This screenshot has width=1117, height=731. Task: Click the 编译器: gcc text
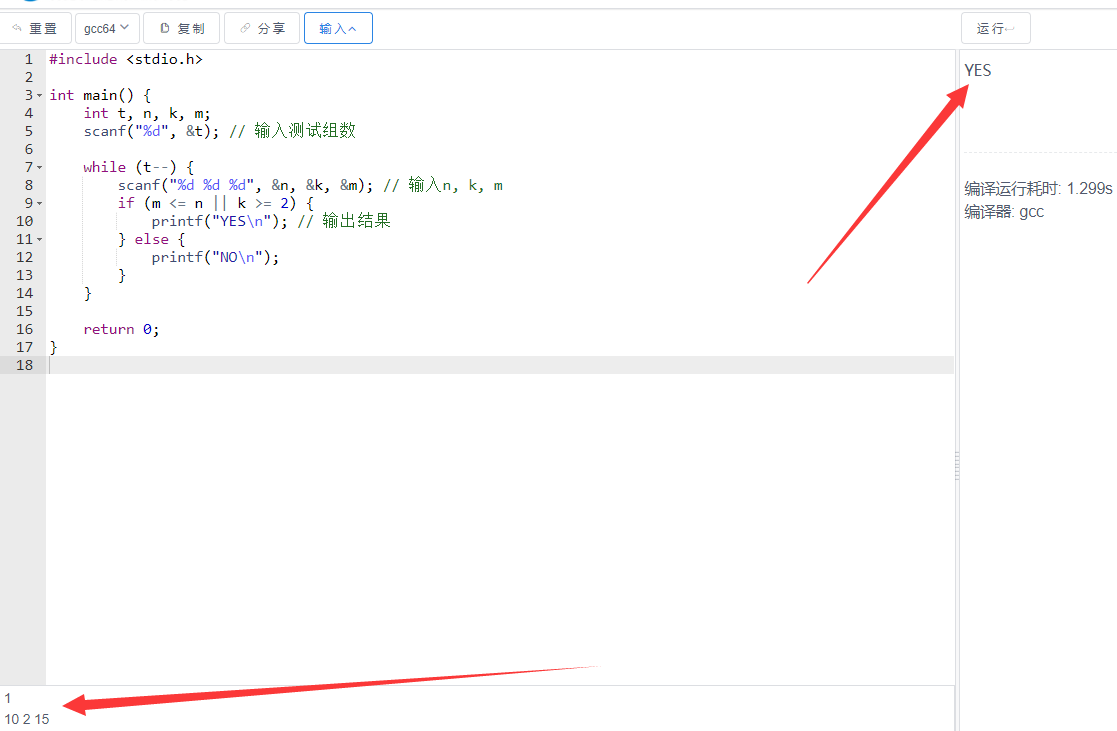pos(1004,212)
